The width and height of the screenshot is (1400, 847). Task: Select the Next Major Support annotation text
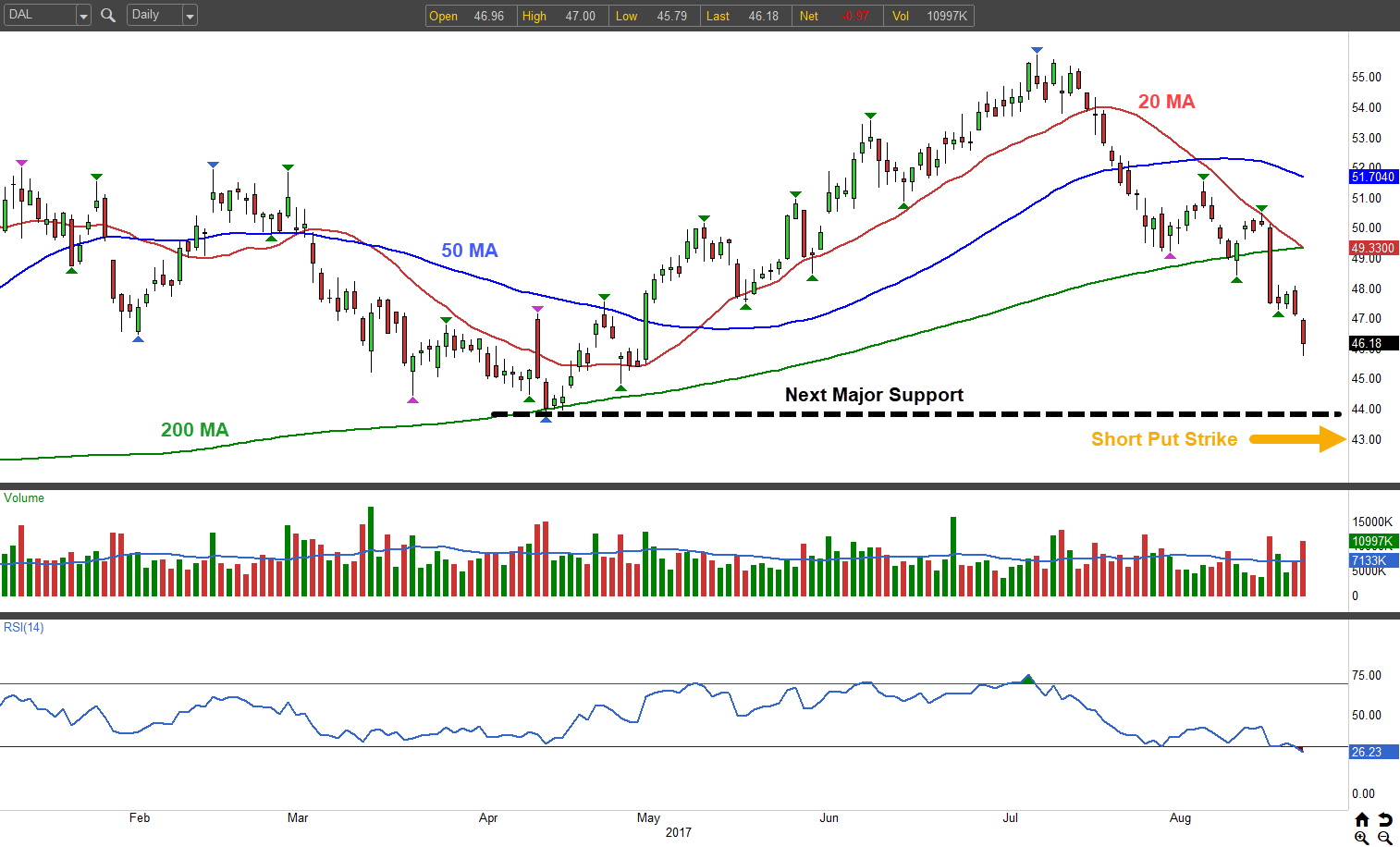(874, 395)
